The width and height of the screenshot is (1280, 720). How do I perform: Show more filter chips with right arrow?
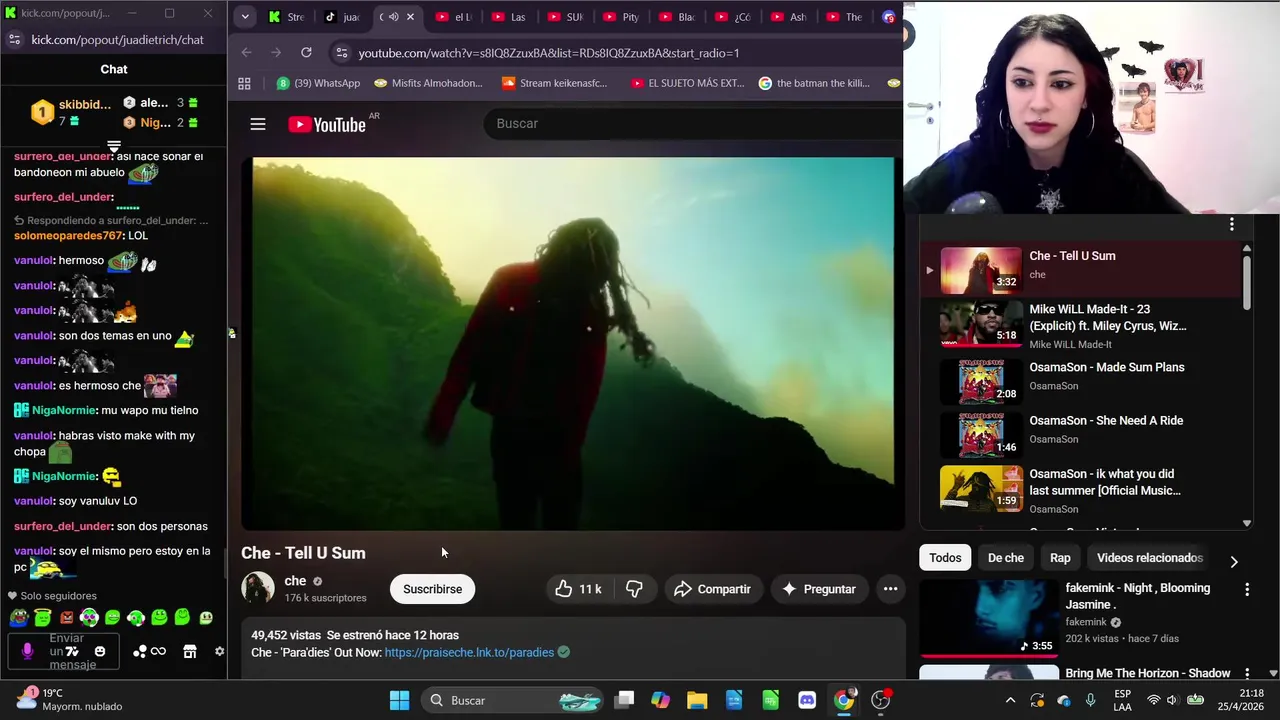1233,561
